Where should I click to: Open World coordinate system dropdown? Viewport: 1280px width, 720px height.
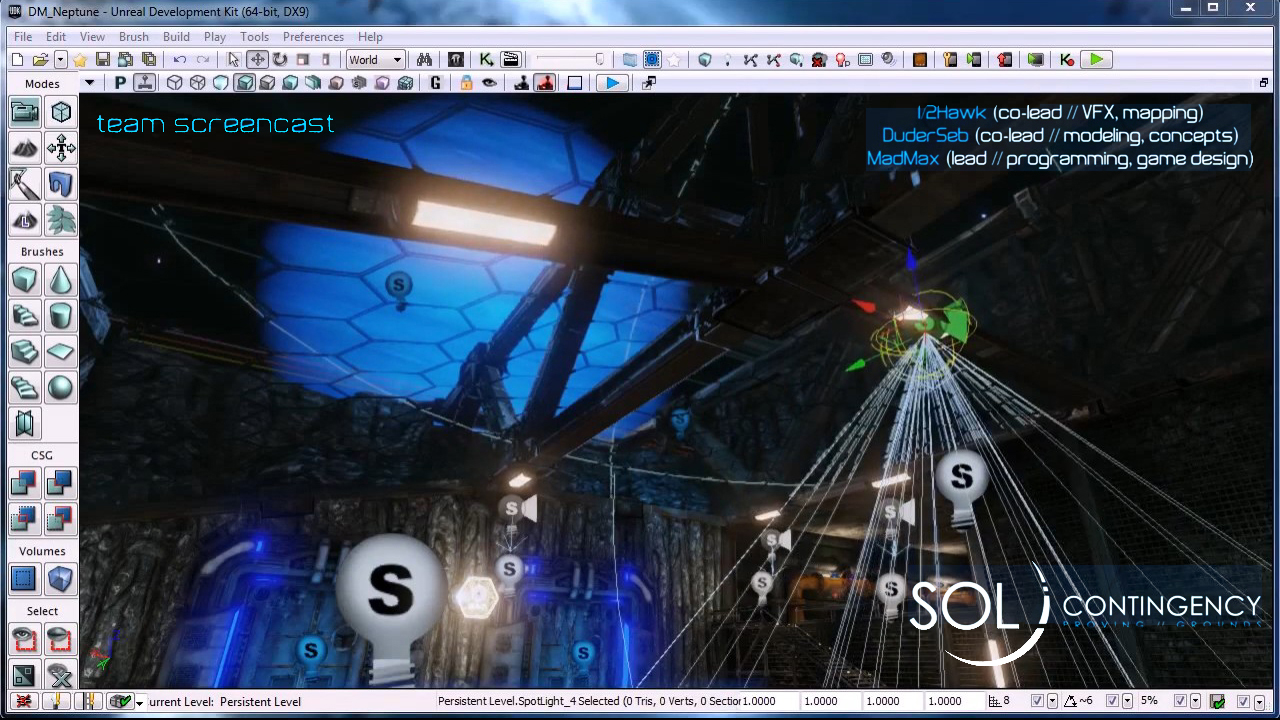coord(375,60)
